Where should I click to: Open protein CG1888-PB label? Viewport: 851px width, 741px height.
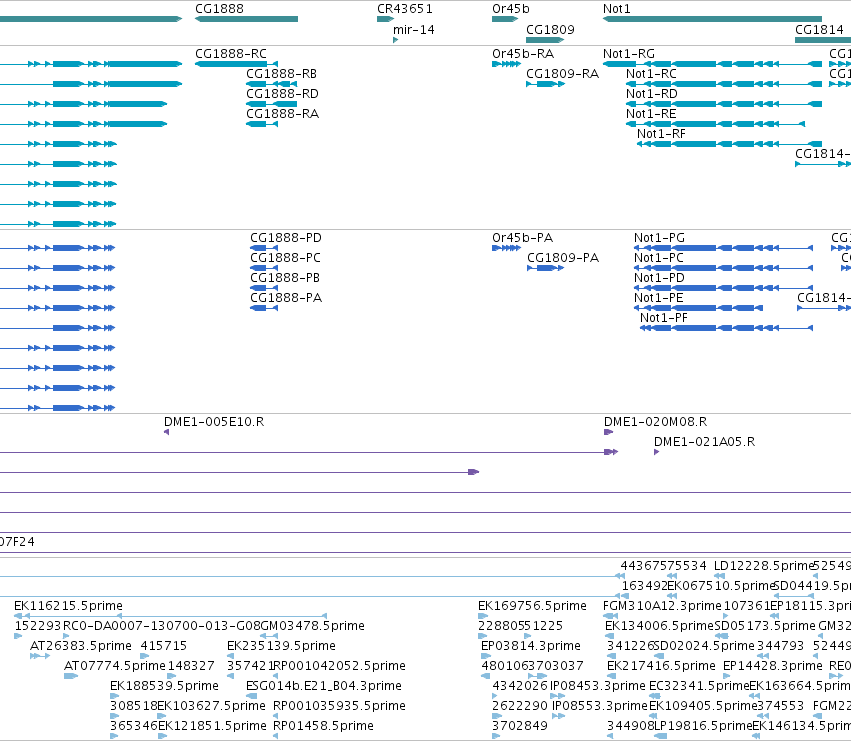[x=285, y=278]
